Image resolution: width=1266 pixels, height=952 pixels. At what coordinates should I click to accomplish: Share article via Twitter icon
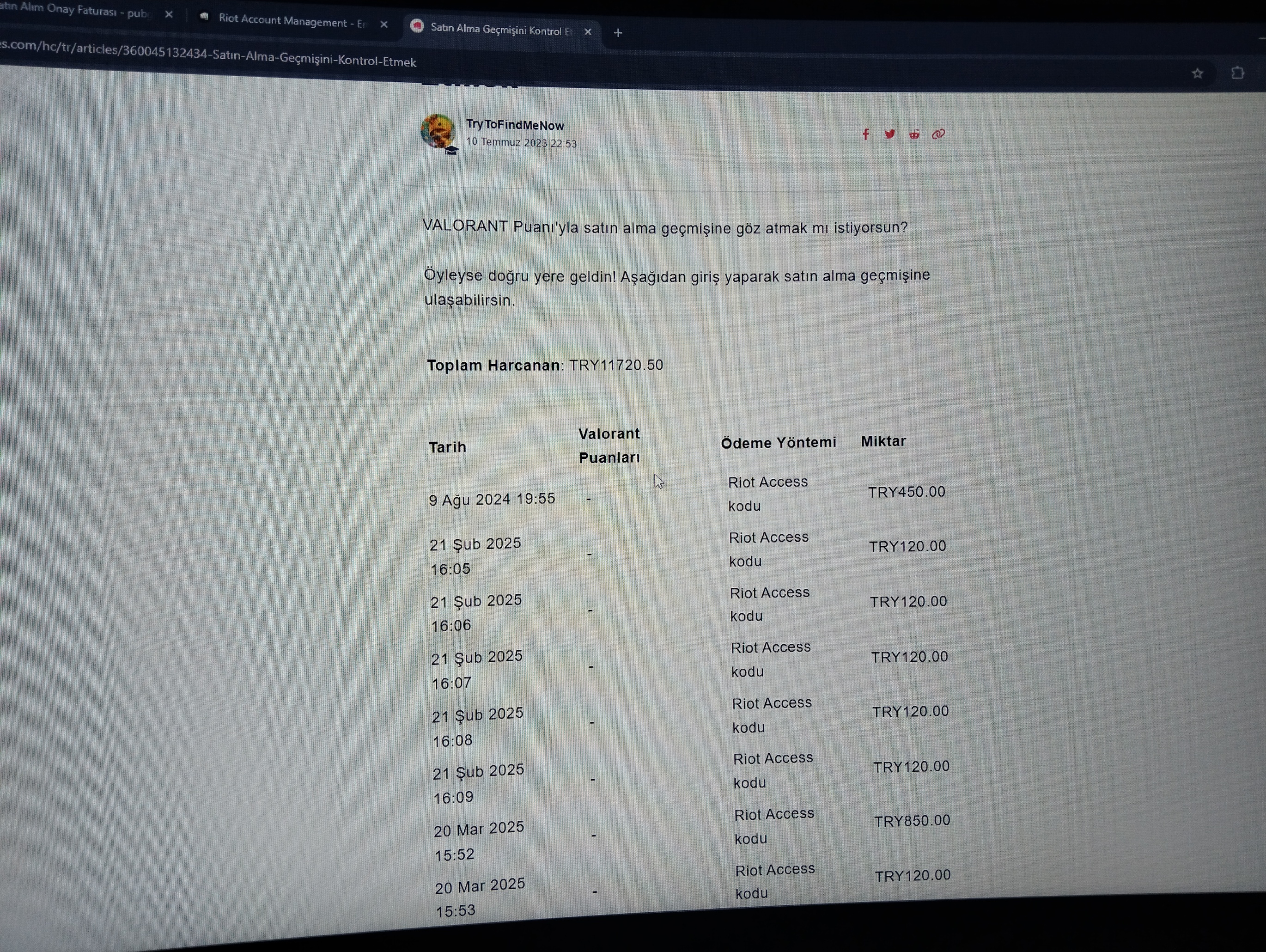[889, 134]
